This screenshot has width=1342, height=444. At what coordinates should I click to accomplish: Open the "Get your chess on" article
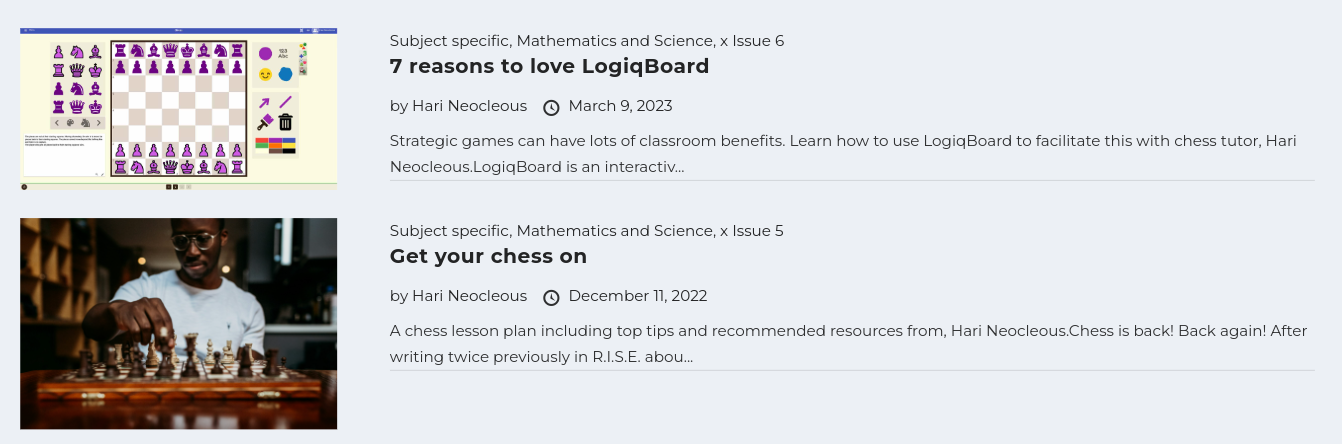(x=488, y=257)
